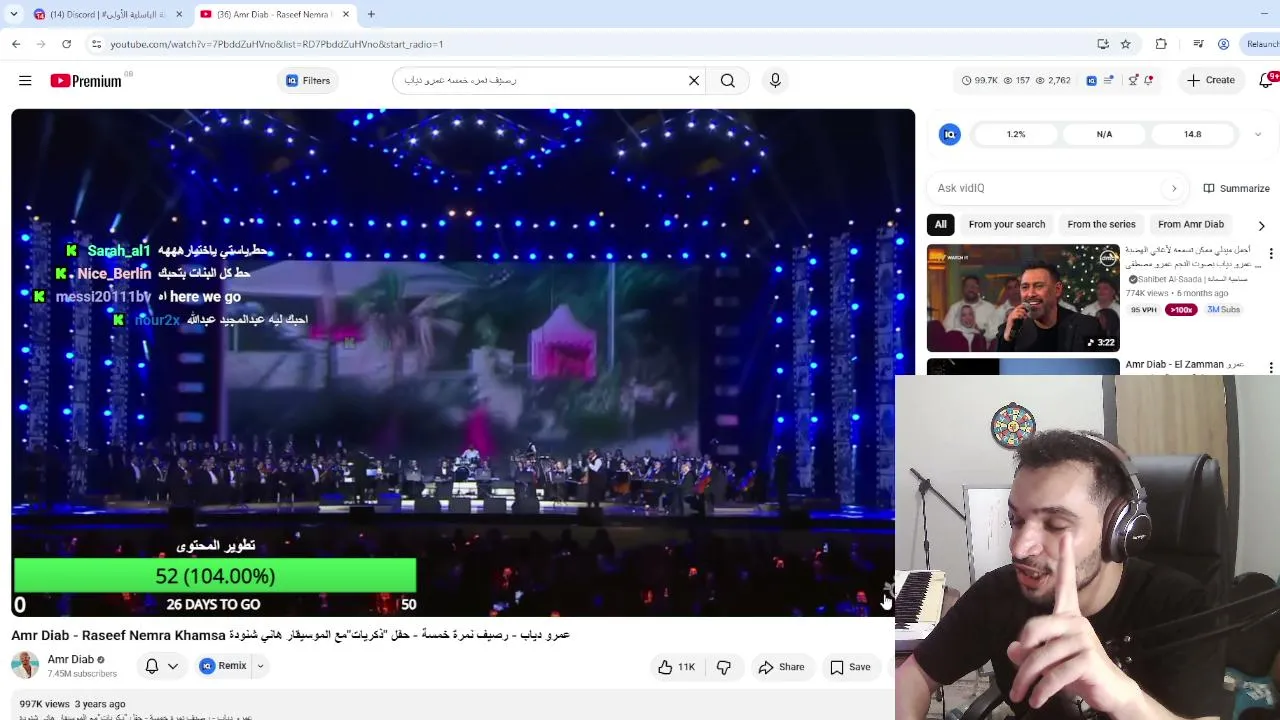Click the vidIQ 99.7K views stat
Viewport: 1280px width, 720px height.
[980, 81]
